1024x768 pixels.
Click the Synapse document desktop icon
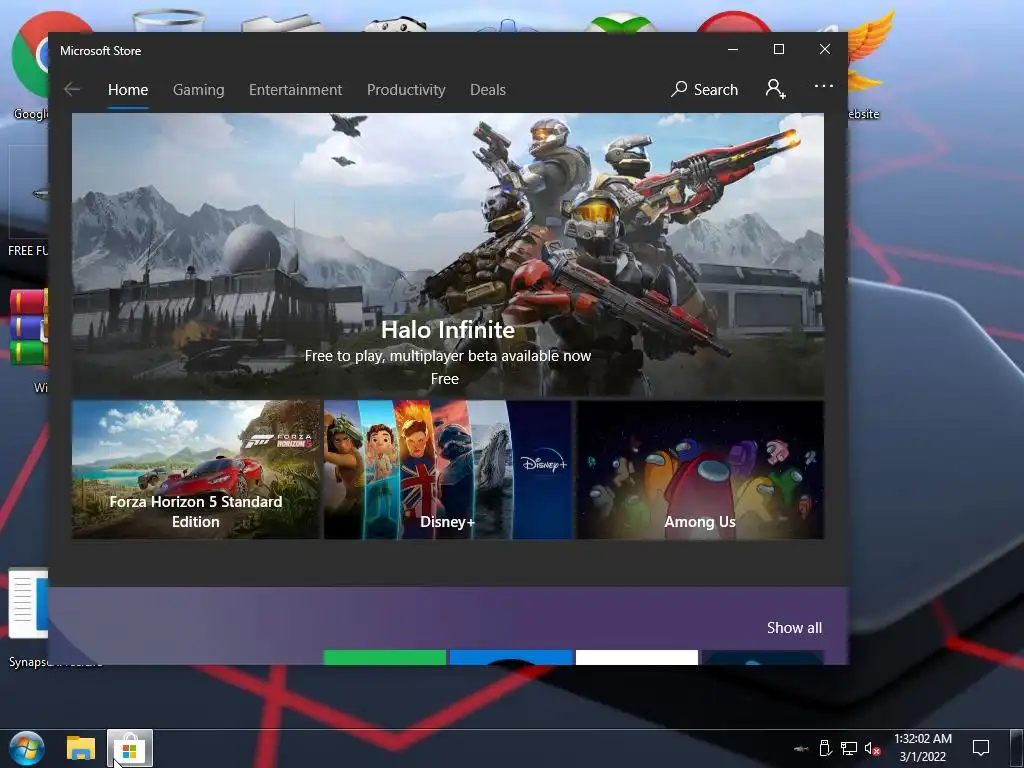[x=28, y=603]
